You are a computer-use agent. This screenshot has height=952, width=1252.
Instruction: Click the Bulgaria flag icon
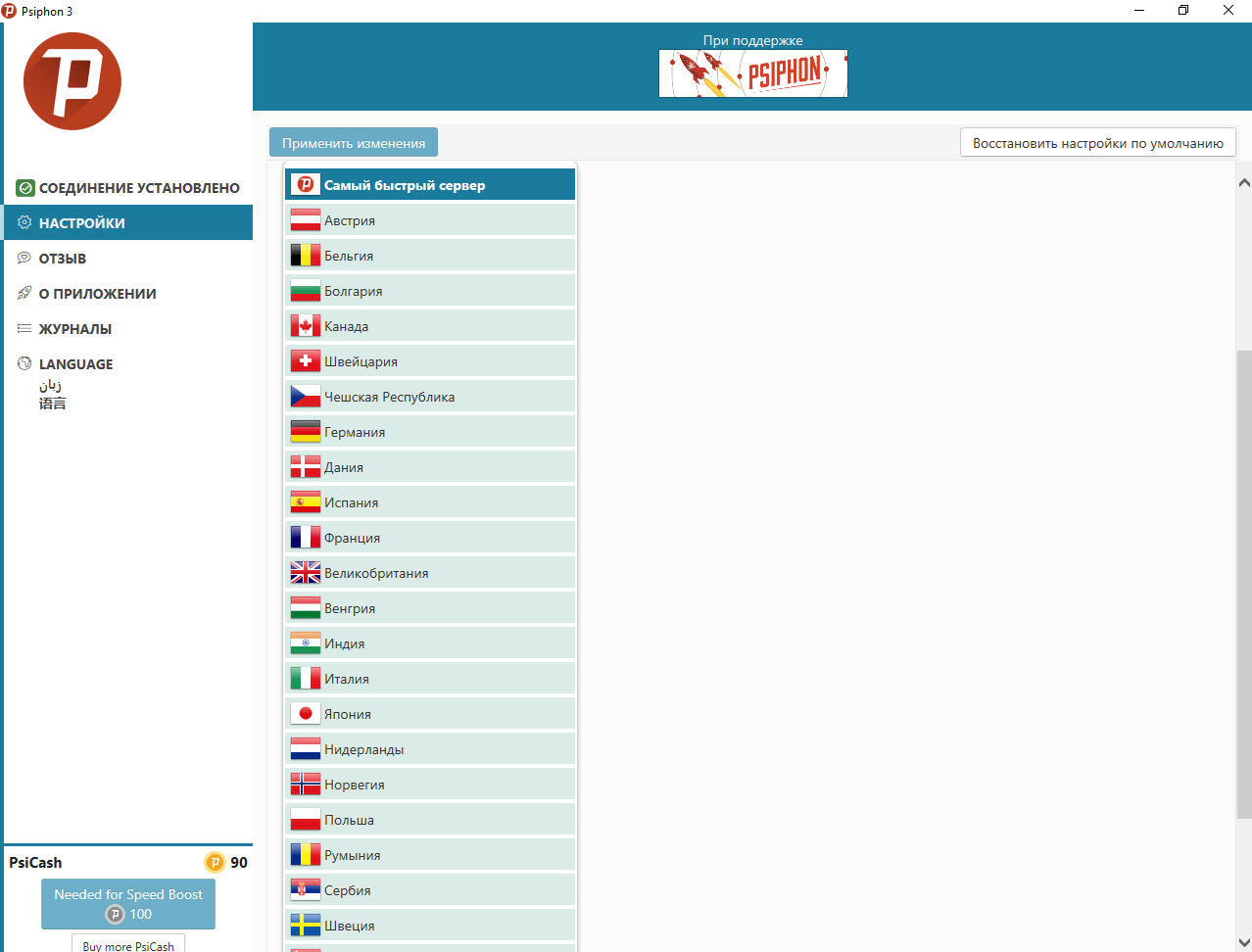[x=306, y=291]
